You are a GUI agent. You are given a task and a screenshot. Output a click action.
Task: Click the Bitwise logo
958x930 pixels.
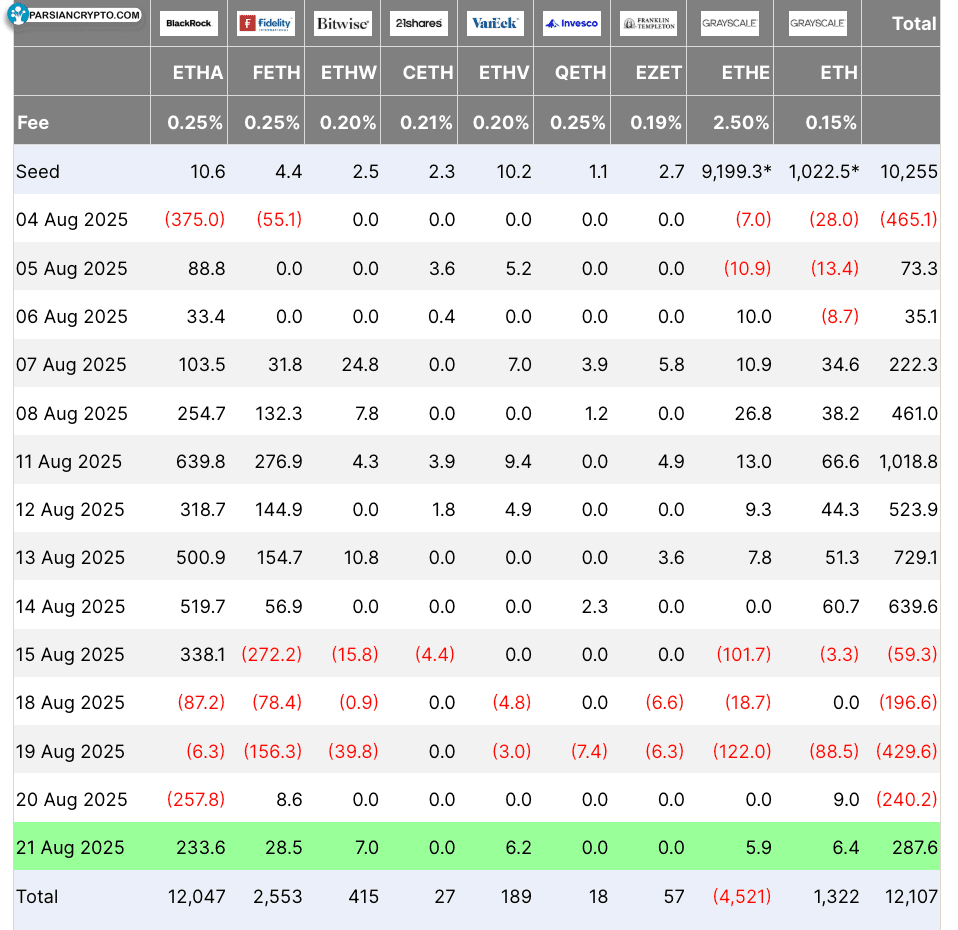tap(343, 23)
